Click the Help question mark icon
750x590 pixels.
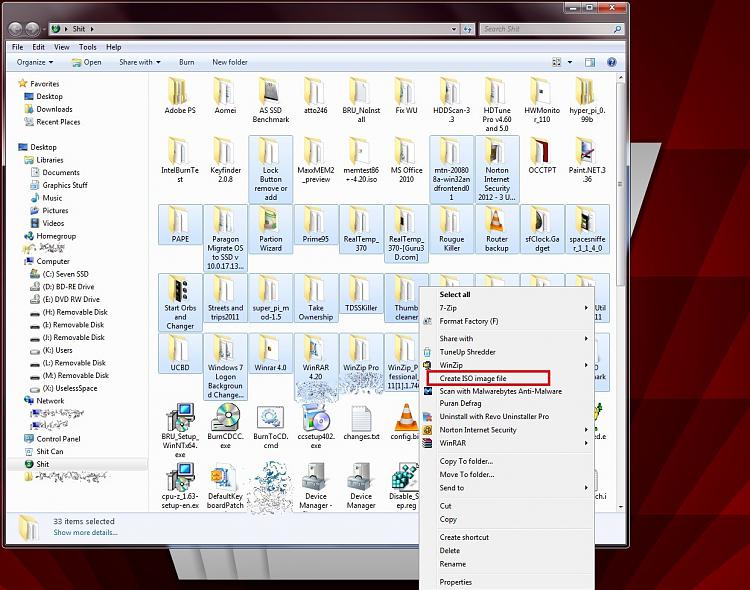(611, 62)
